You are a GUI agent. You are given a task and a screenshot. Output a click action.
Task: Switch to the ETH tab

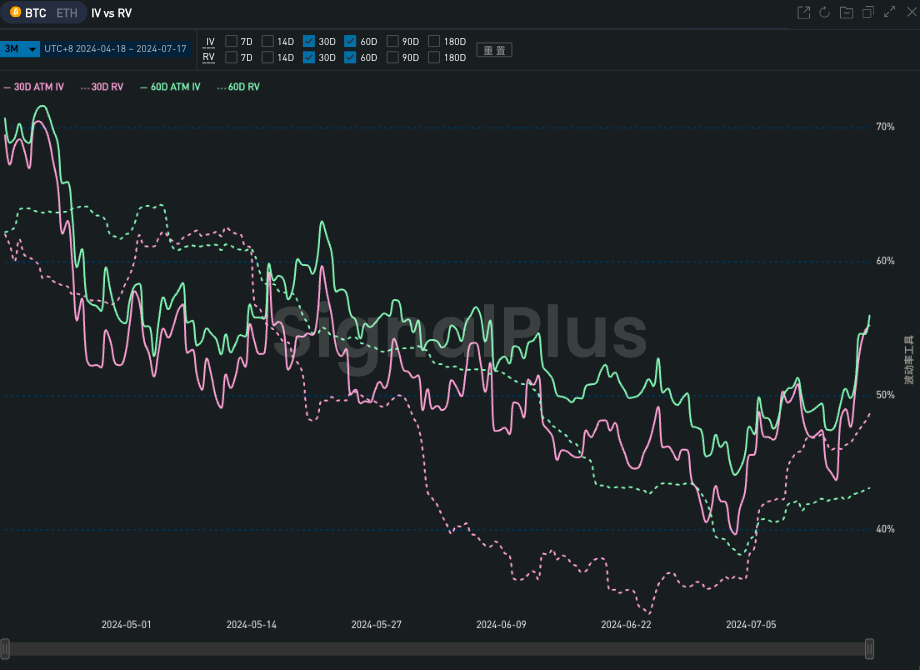[x=66, y=13]
